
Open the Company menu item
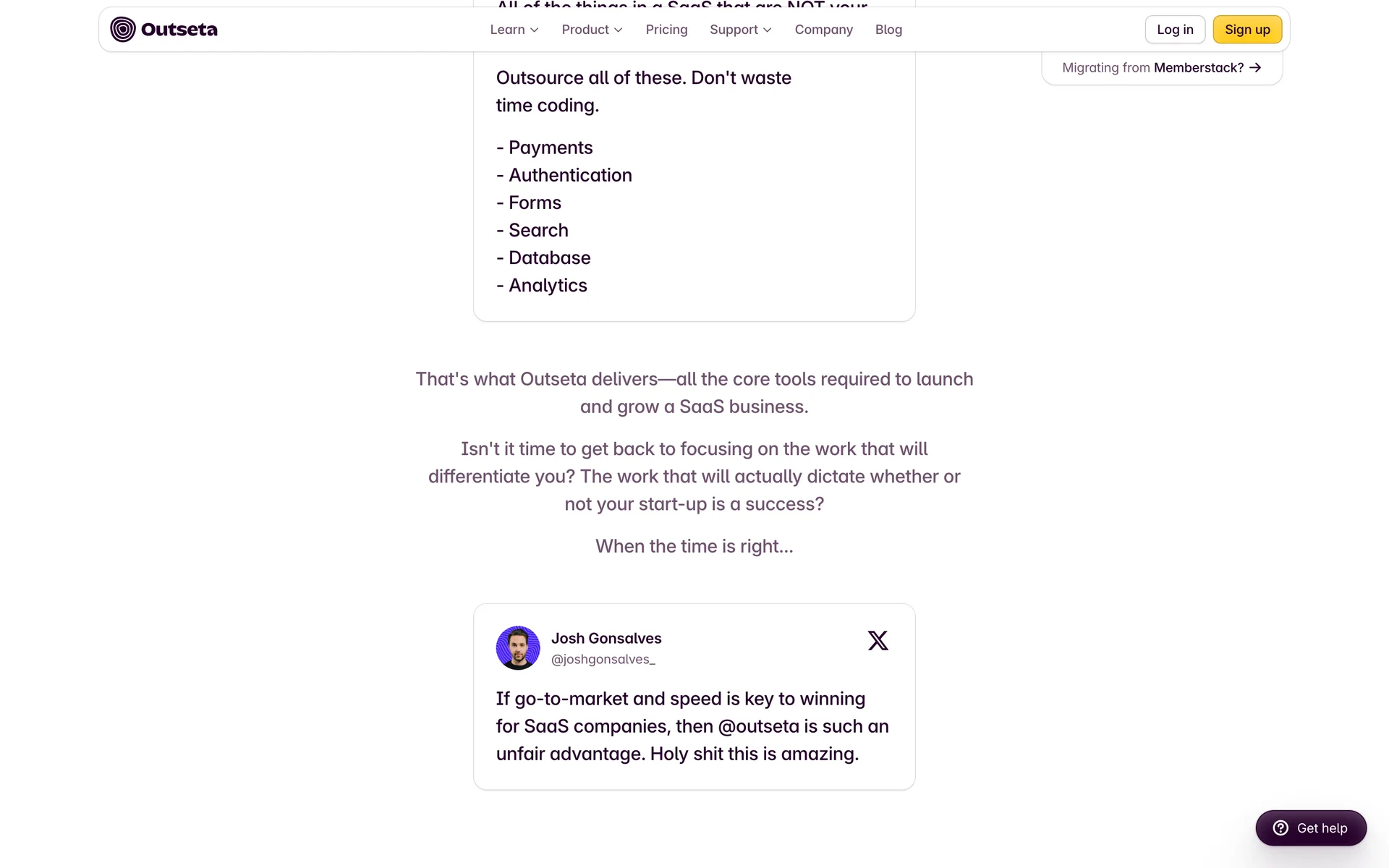coord(823,30)
